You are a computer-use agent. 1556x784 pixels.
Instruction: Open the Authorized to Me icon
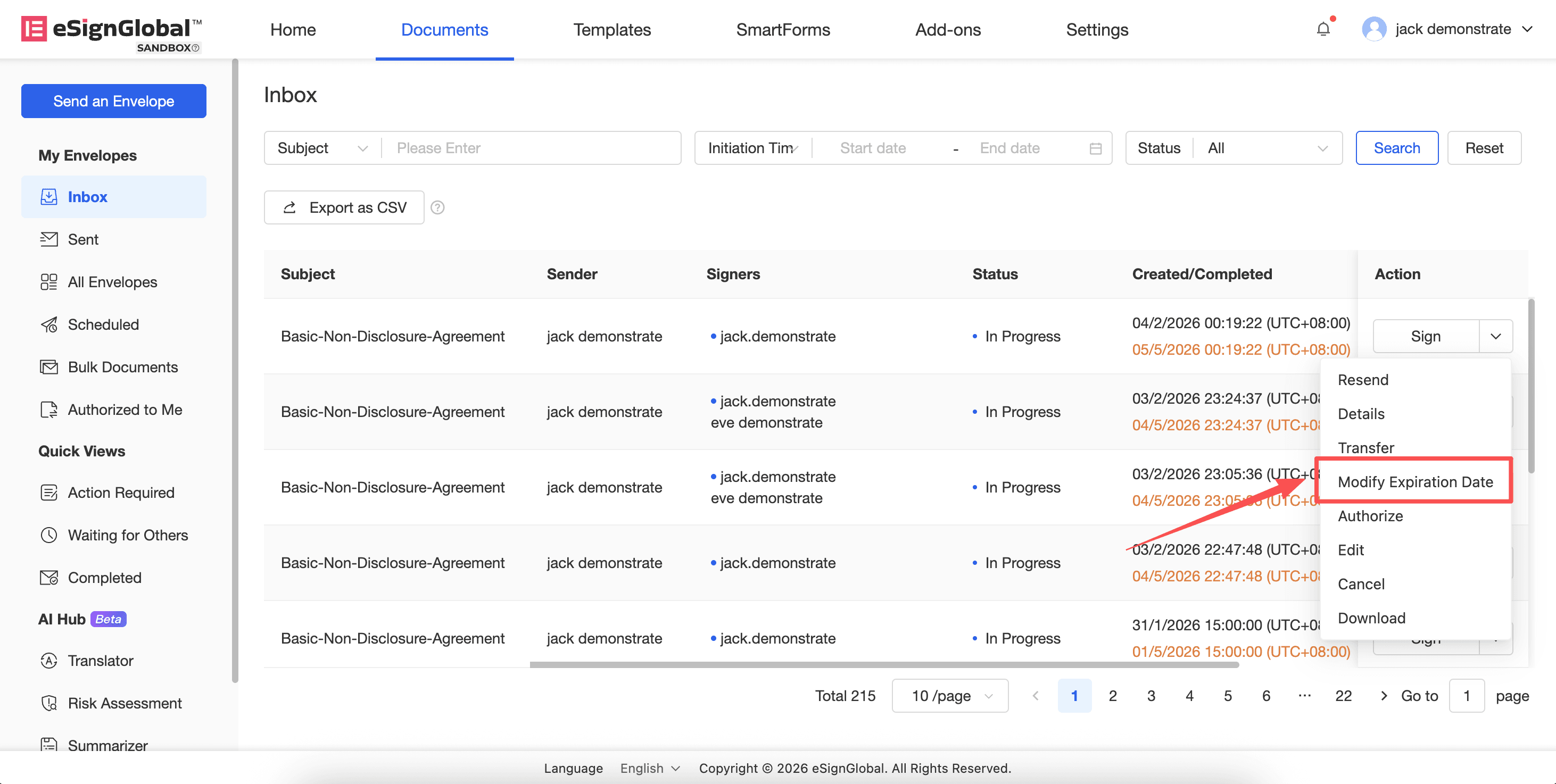tap(49, 410)
